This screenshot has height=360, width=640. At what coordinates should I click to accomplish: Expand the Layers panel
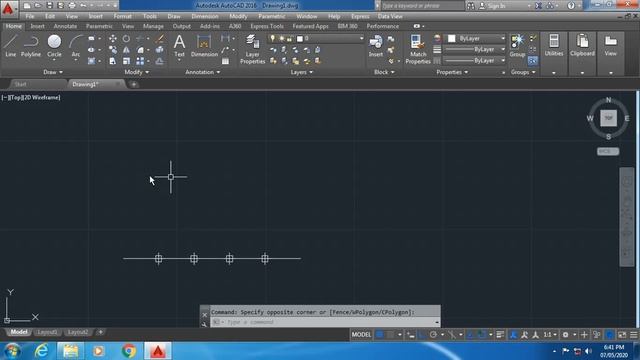tap(302, 72)
